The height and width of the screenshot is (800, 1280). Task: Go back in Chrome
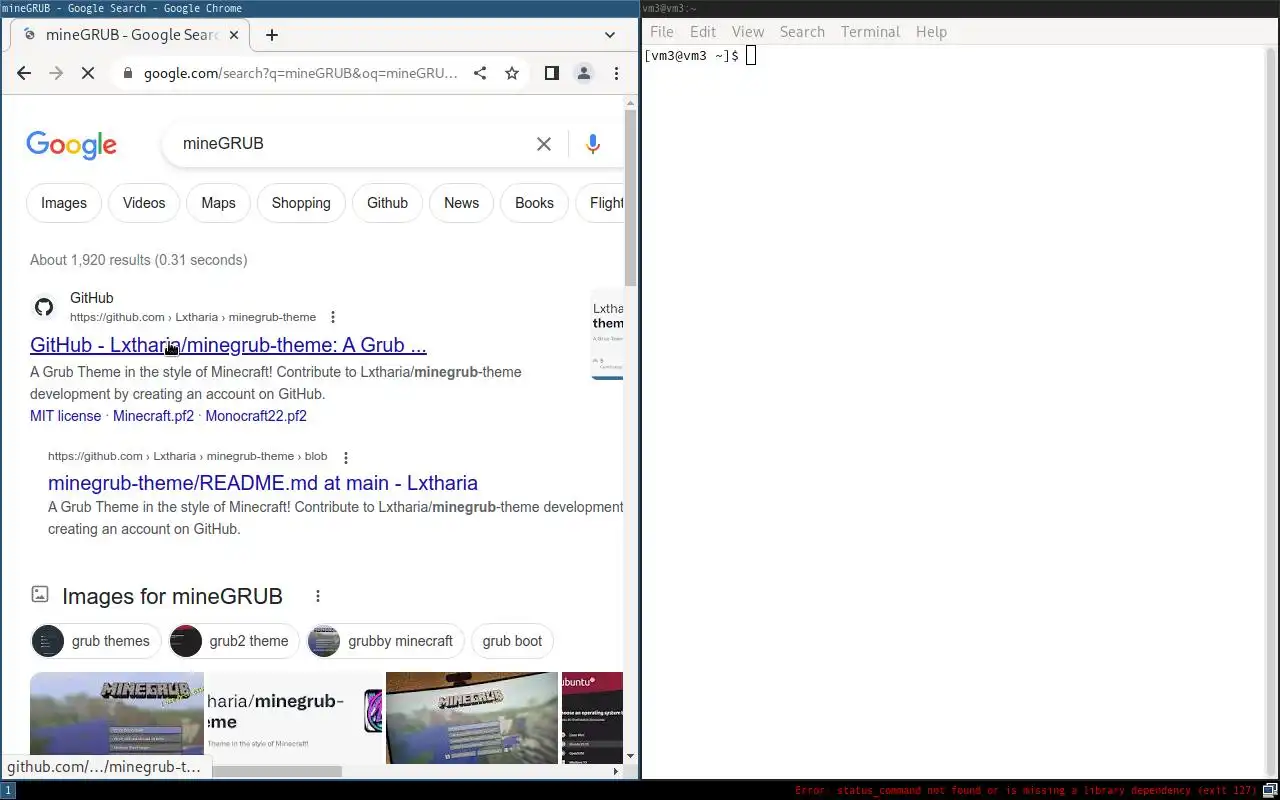[24, 73]
